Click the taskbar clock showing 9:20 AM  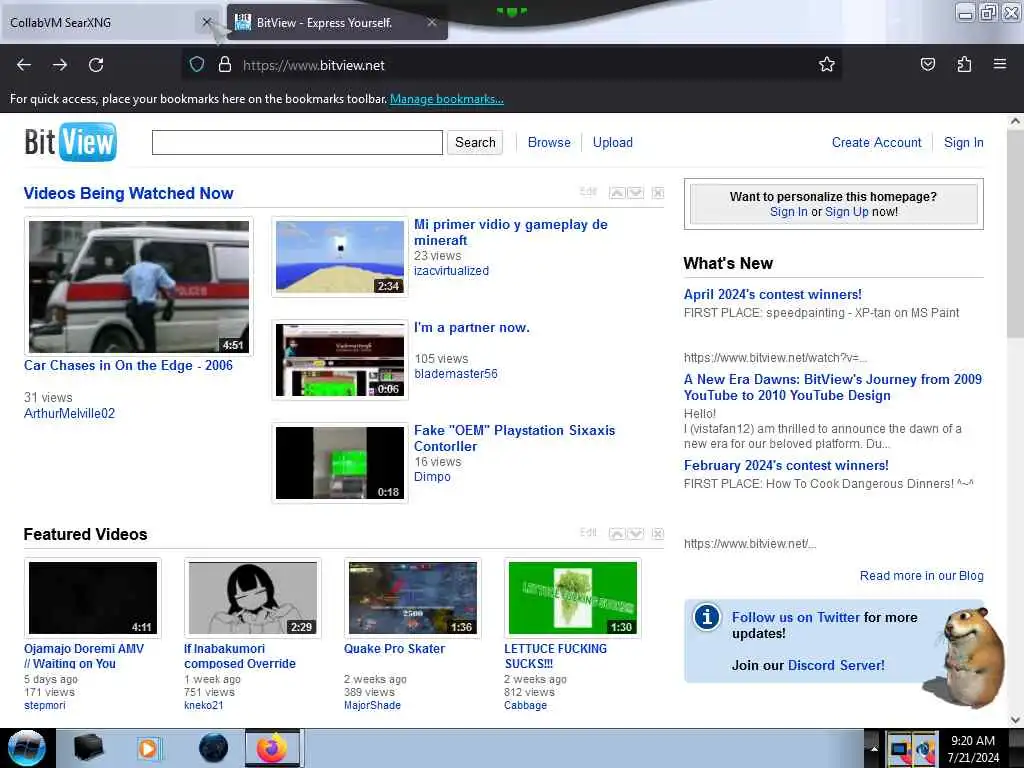point(973,749)
